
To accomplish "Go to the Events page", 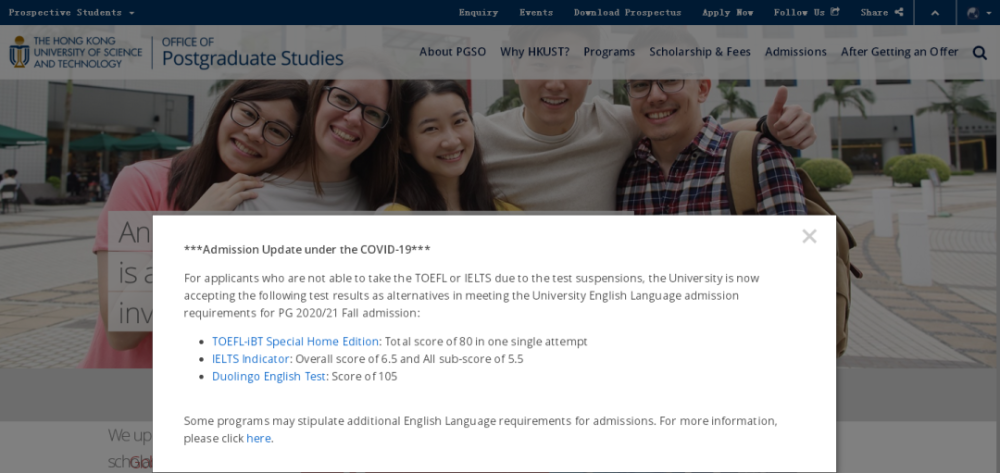I will [x=536, y=12].
